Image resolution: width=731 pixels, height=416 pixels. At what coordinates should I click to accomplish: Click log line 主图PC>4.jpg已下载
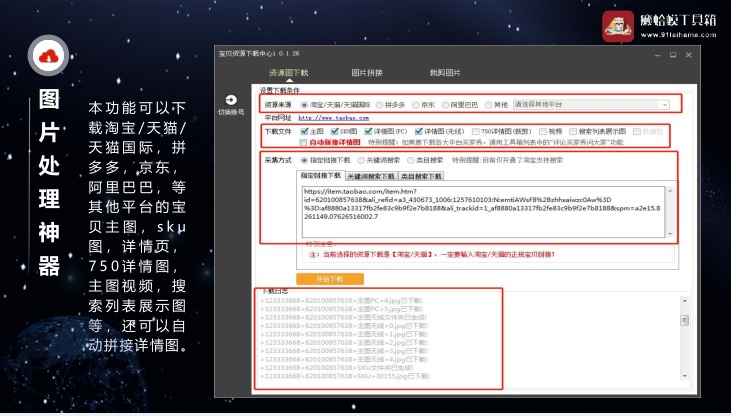341,301
